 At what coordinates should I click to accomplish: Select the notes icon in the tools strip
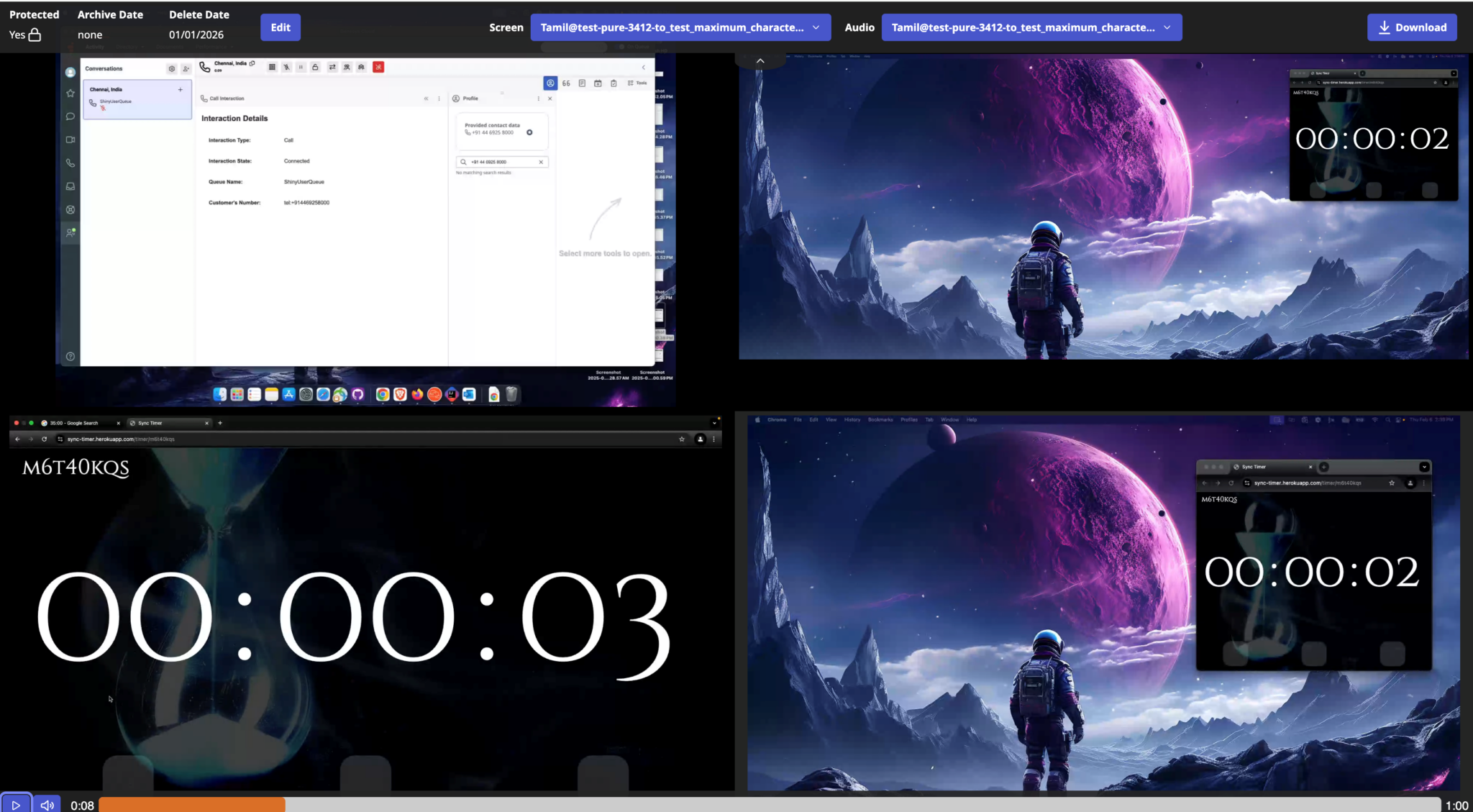click(x=583, y=83)
